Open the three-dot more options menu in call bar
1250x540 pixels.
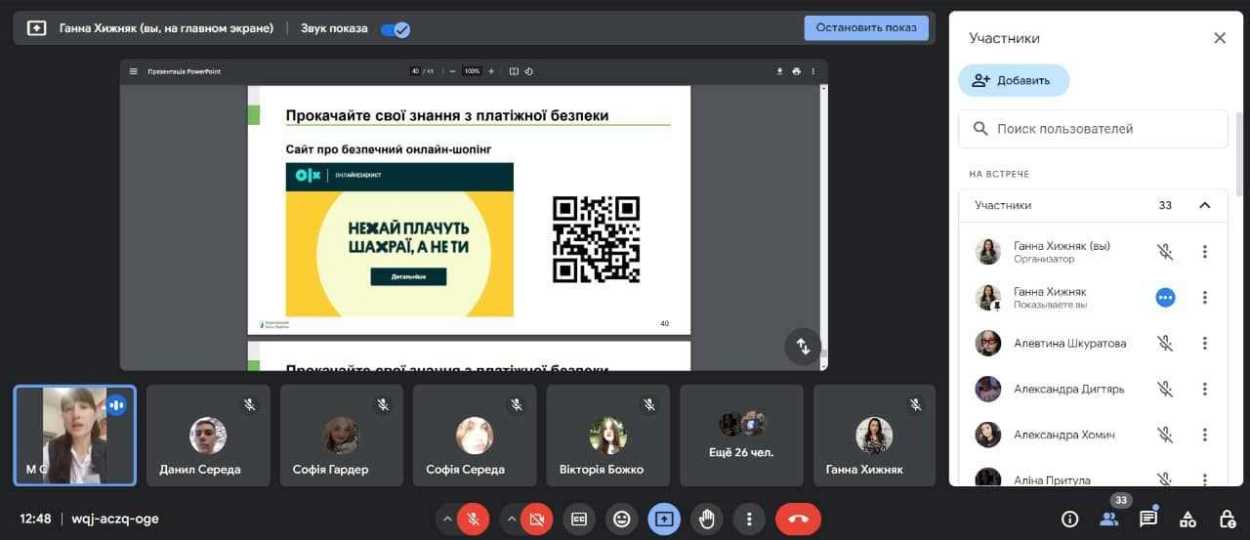click(x=749, y=519)
